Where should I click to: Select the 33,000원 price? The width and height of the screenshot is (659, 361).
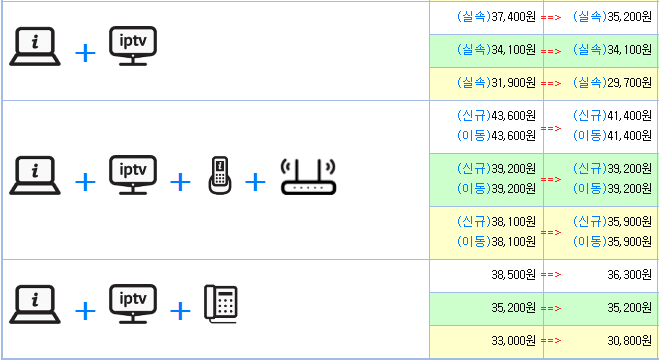click(x=514, y=341)
